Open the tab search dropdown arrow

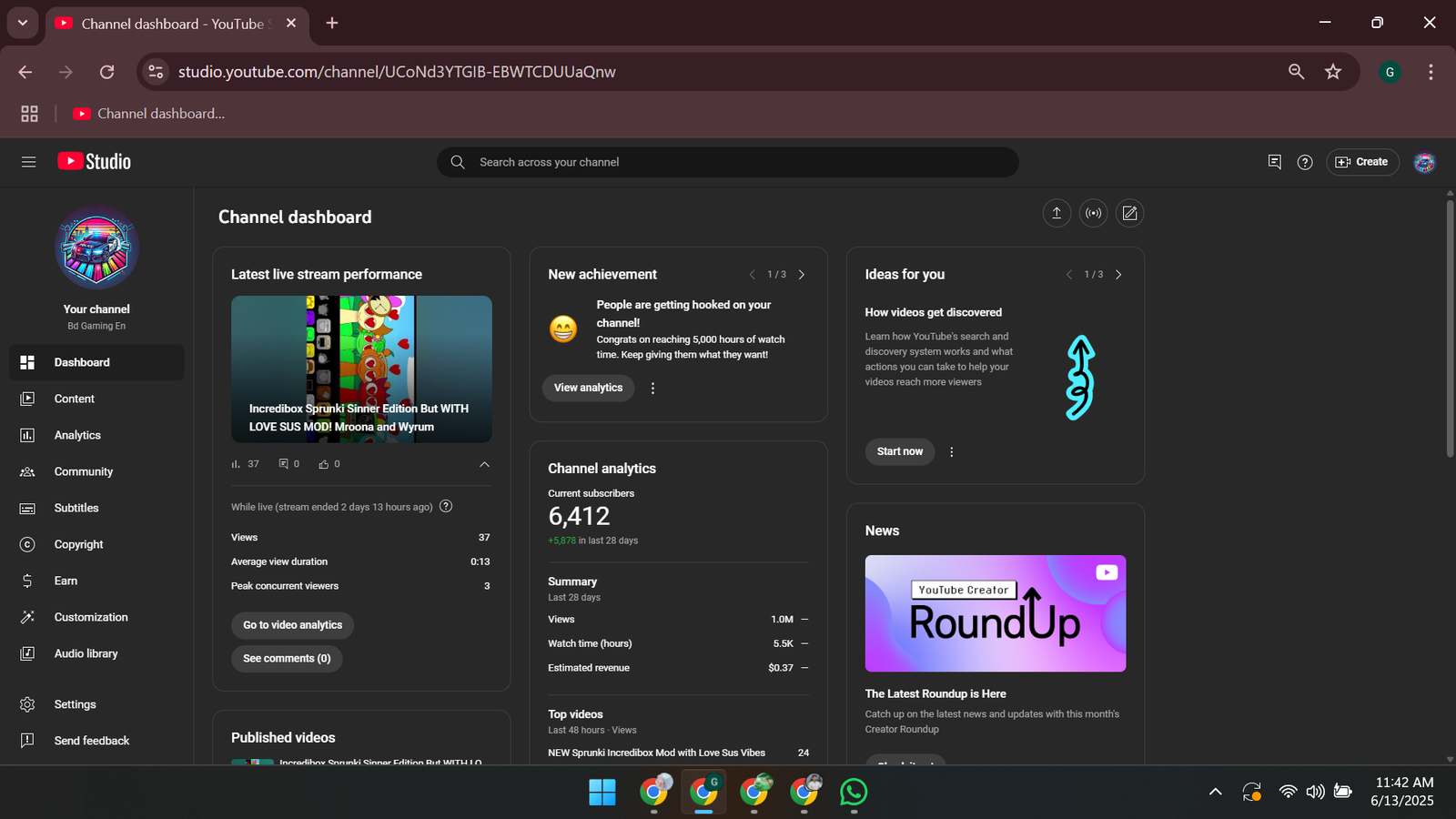pos(22,23)
